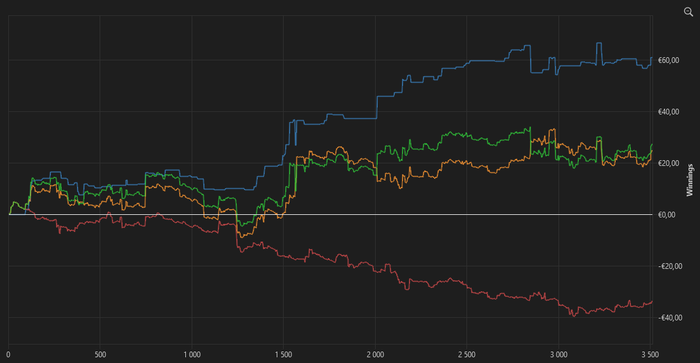Click the Winnings axis title

click(x=690, y=180)
